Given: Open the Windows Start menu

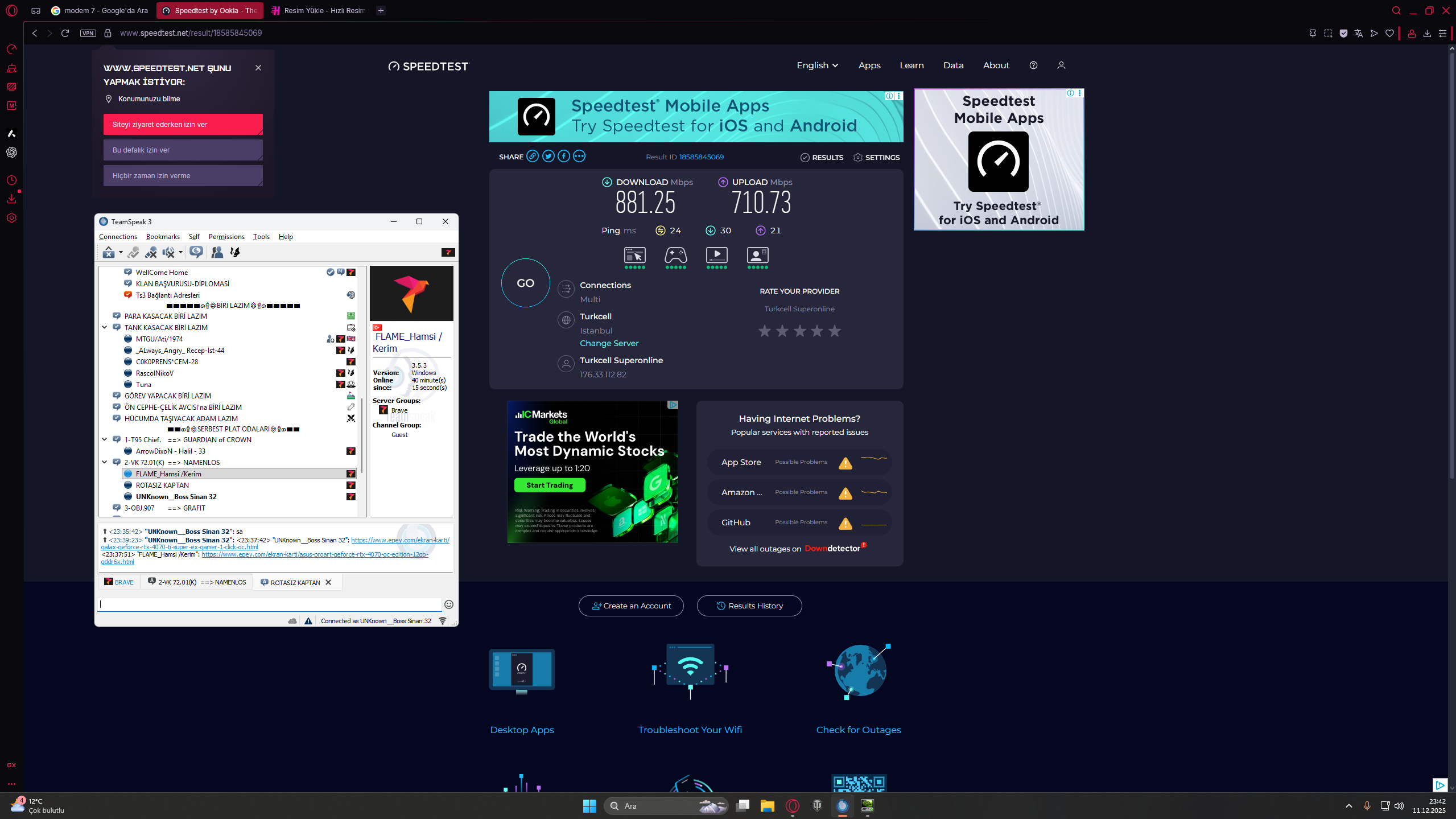Looking at the screenshot, I should tap(589, 805).
